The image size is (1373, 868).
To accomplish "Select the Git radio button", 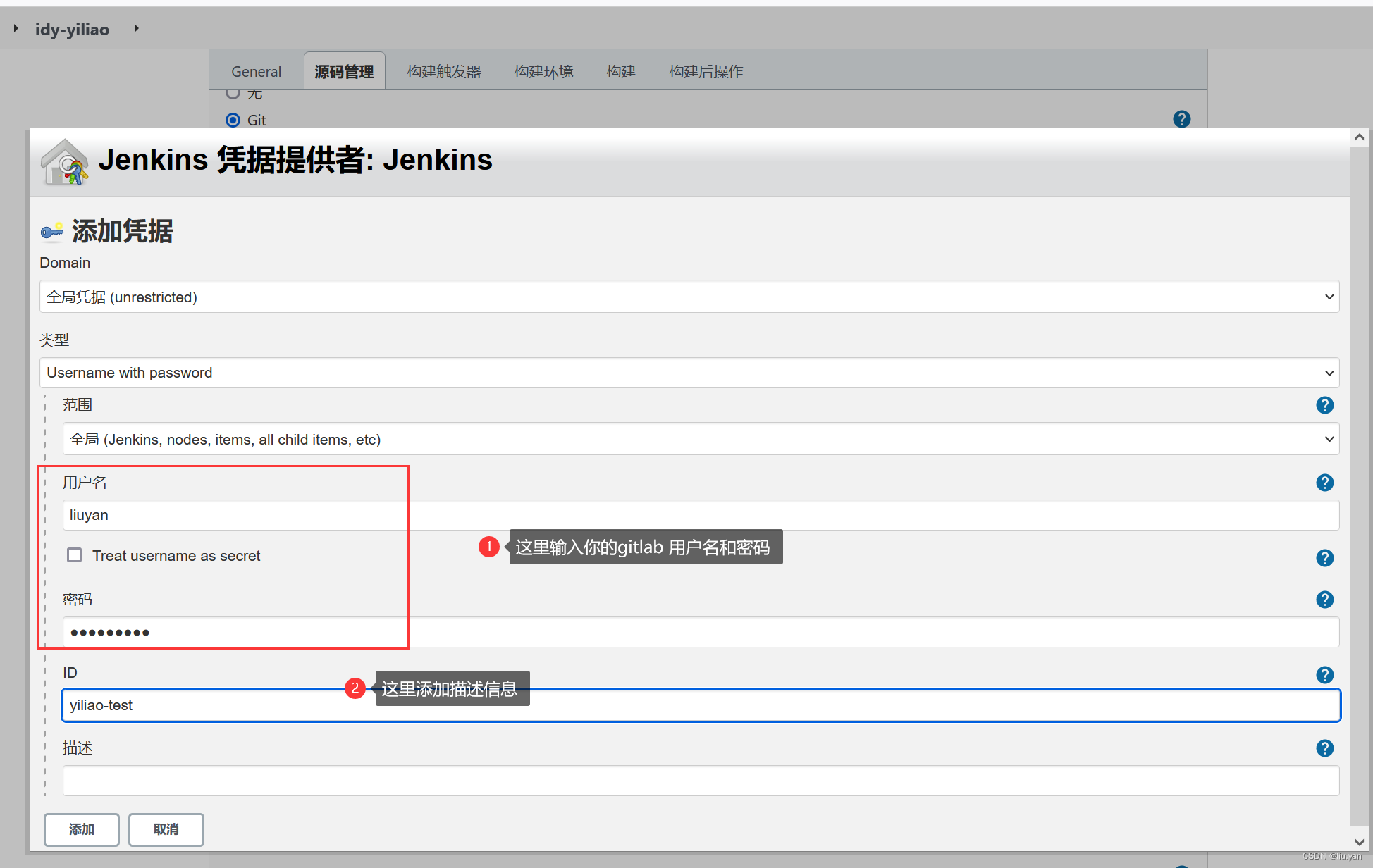I will tap(233, 120).
